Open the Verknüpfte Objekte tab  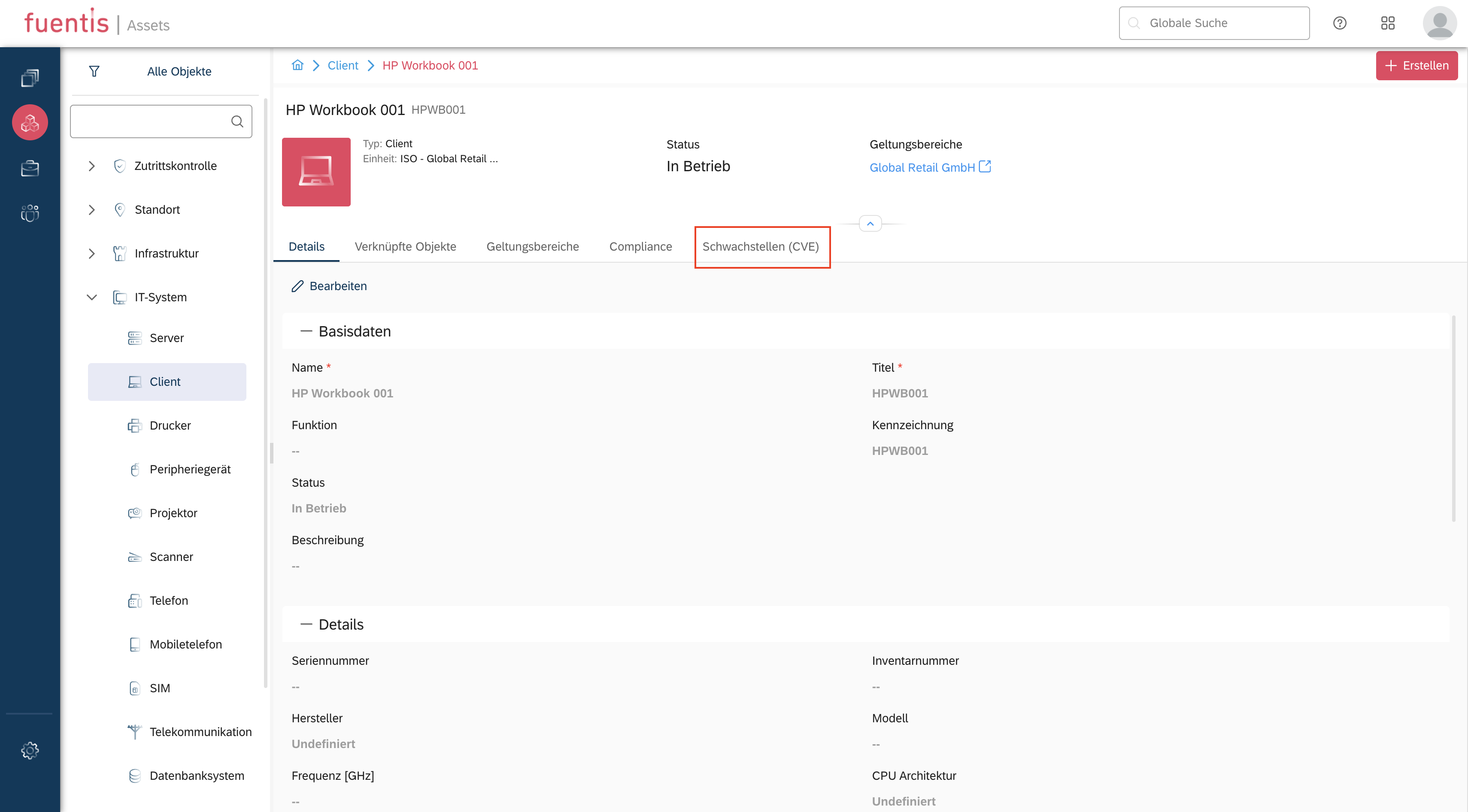[x=405, y=247]
